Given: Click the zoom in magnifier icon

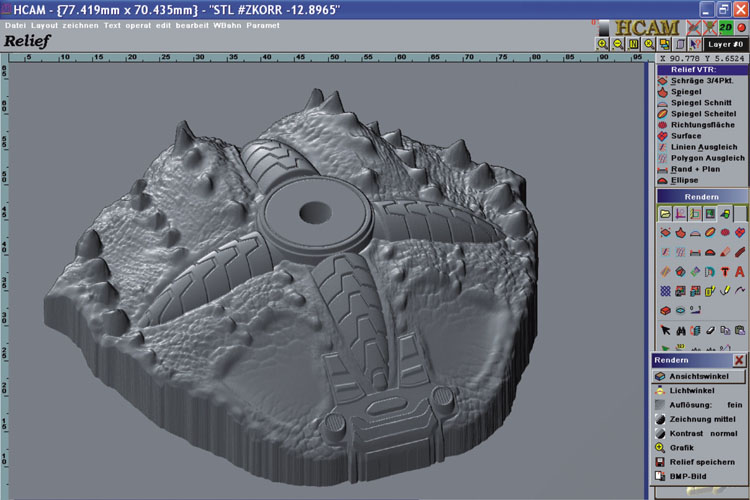Looking at the screenshot, I should point(602,44).
